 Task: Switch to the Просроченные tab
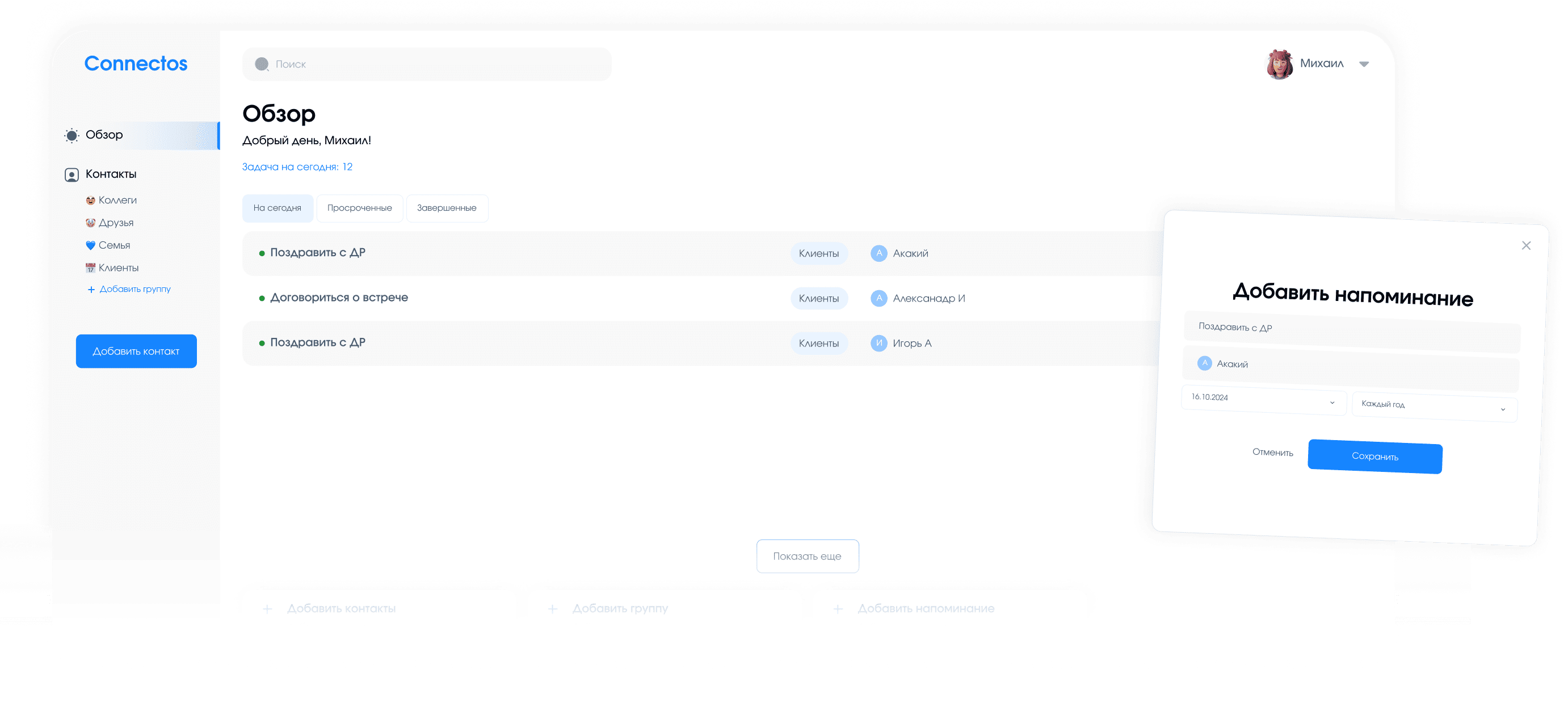tap(359, 208)
